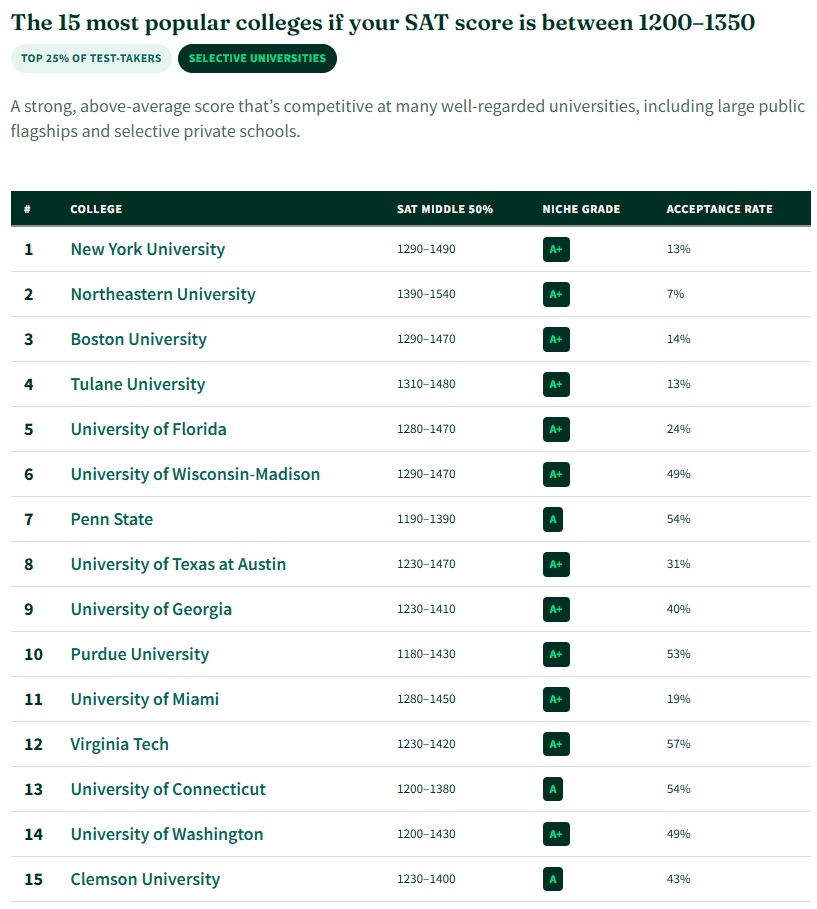Image resolution: width=817 pixels, height=909 pixels.
Task: Click the A+ grade badge for Boston University
Action: click(x=556, y=340)
